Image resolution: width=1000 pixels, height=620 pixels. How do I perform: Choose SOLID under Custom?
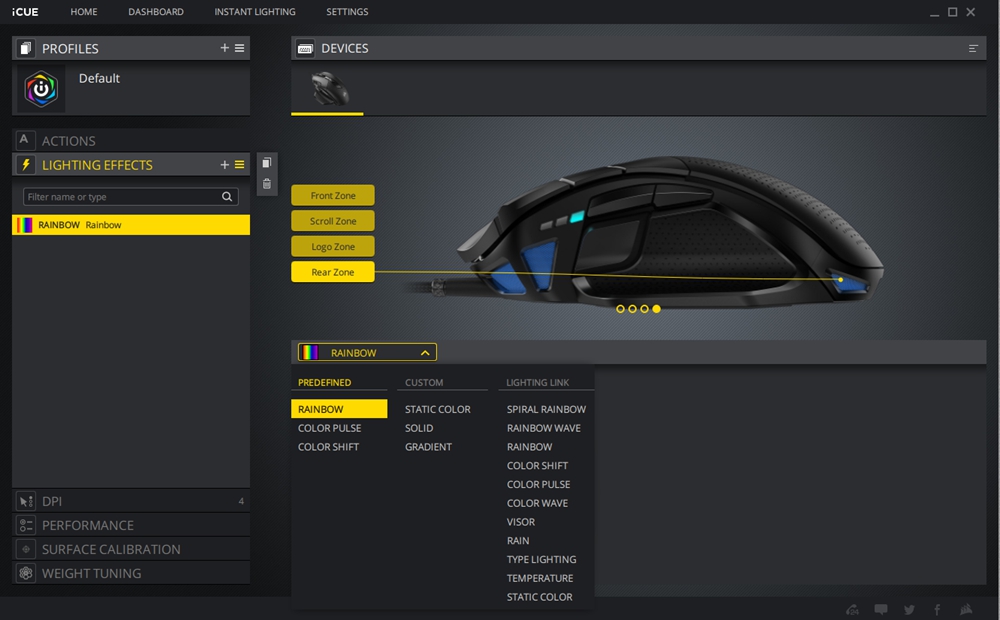click(x=419, y=428)
